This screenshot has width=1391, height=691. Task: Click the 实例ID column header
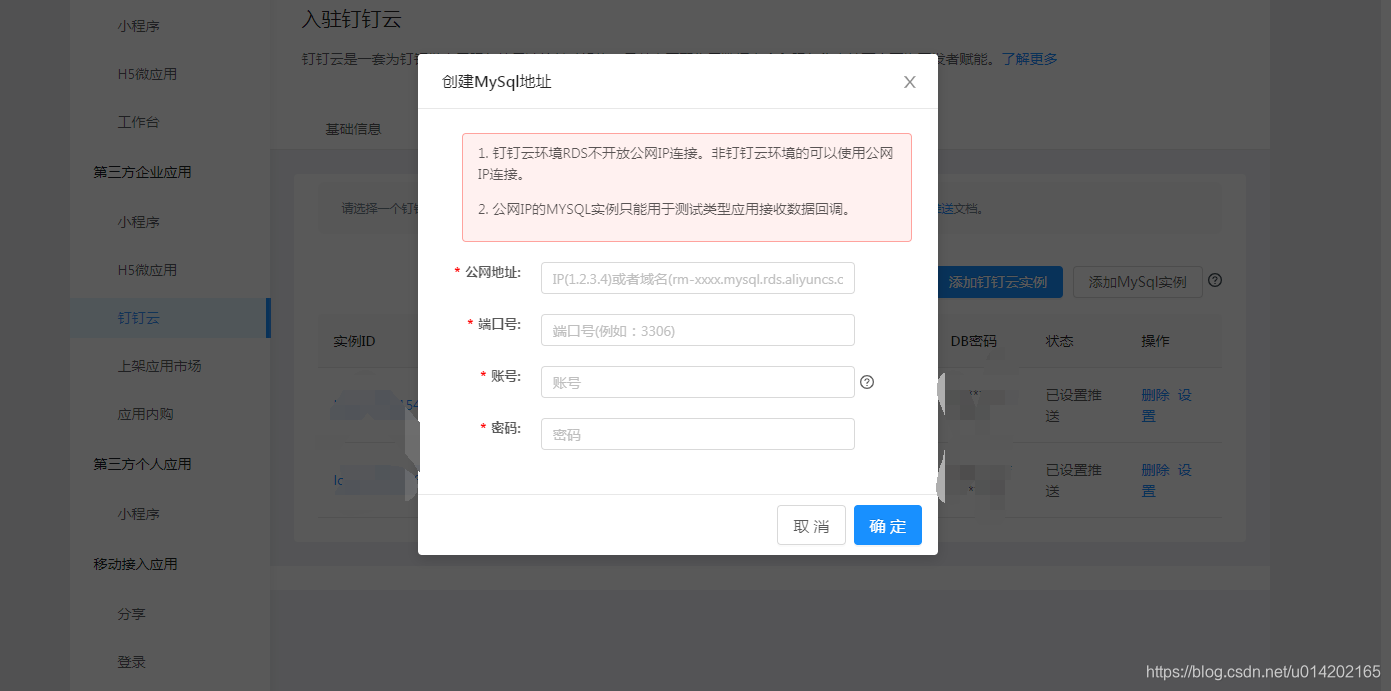pos(354,341)
